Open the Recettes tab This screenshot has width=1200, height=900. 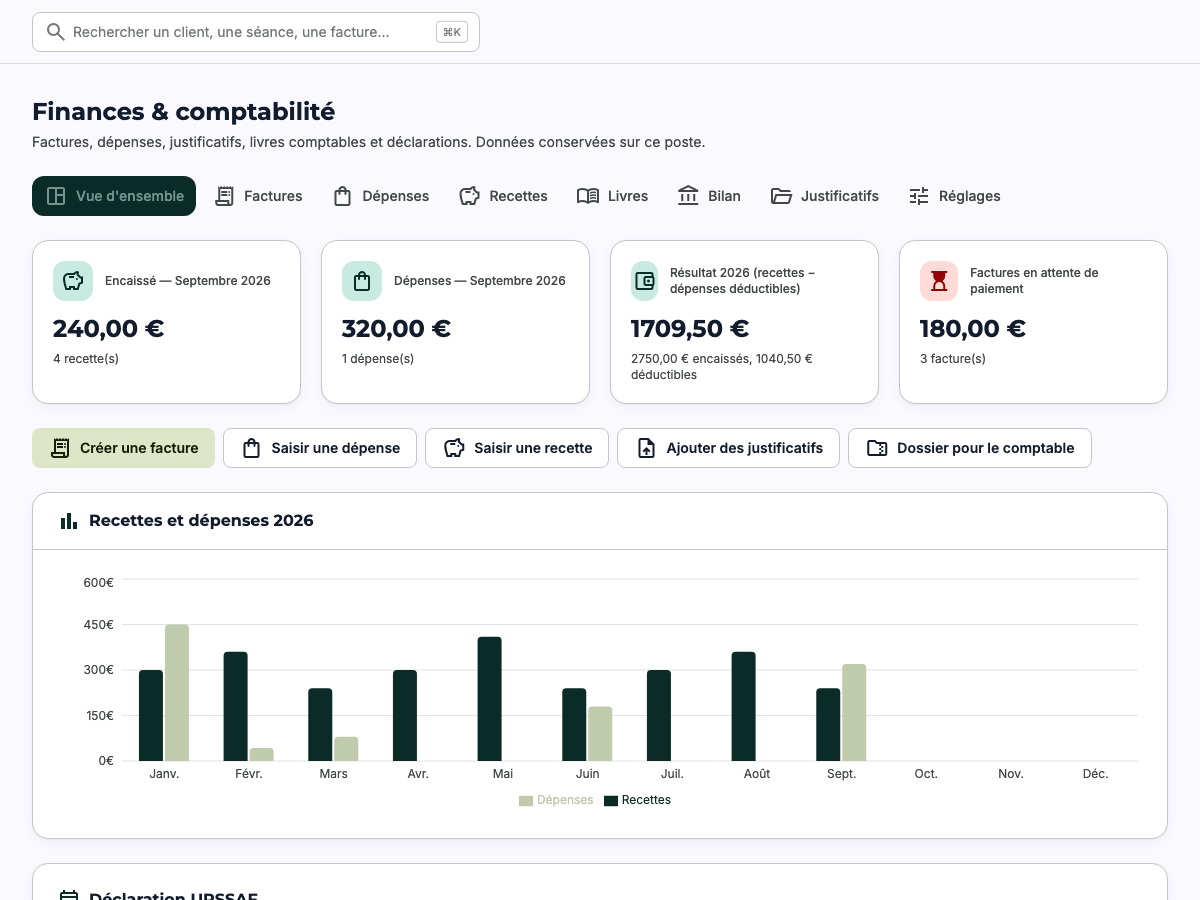click(504, 196)
